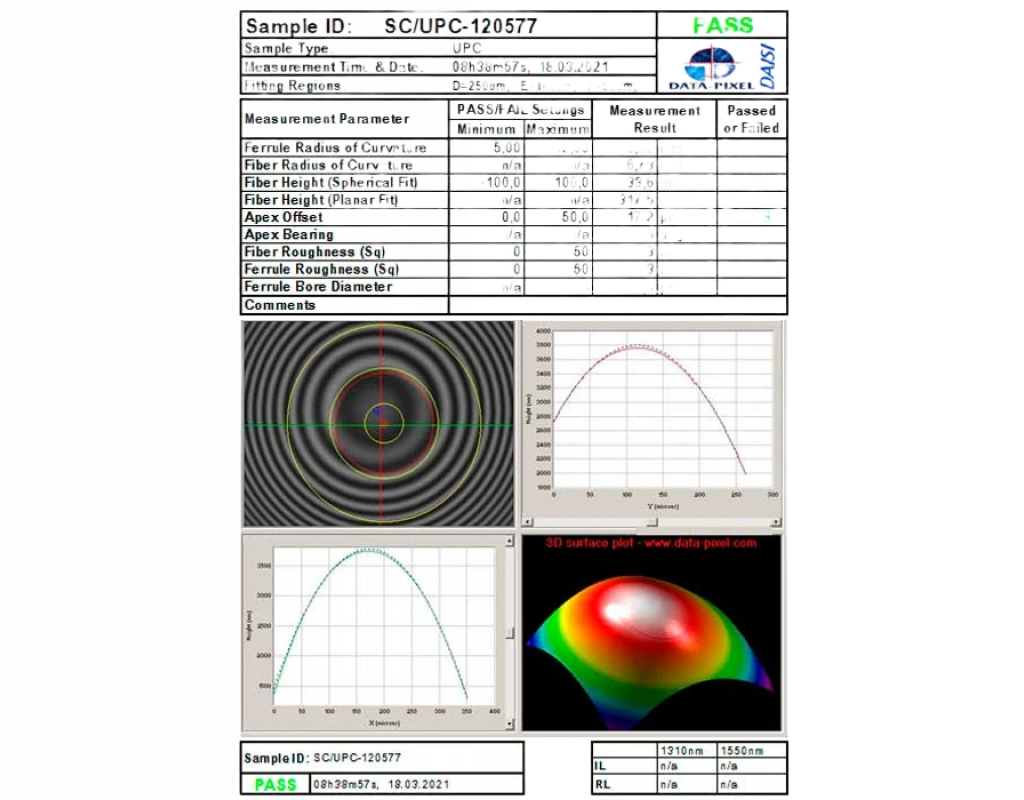This screenshot has width=1024, height=800.
Task: Click minimum '0,0' in Apex Offset row
Action: (511, 217)
